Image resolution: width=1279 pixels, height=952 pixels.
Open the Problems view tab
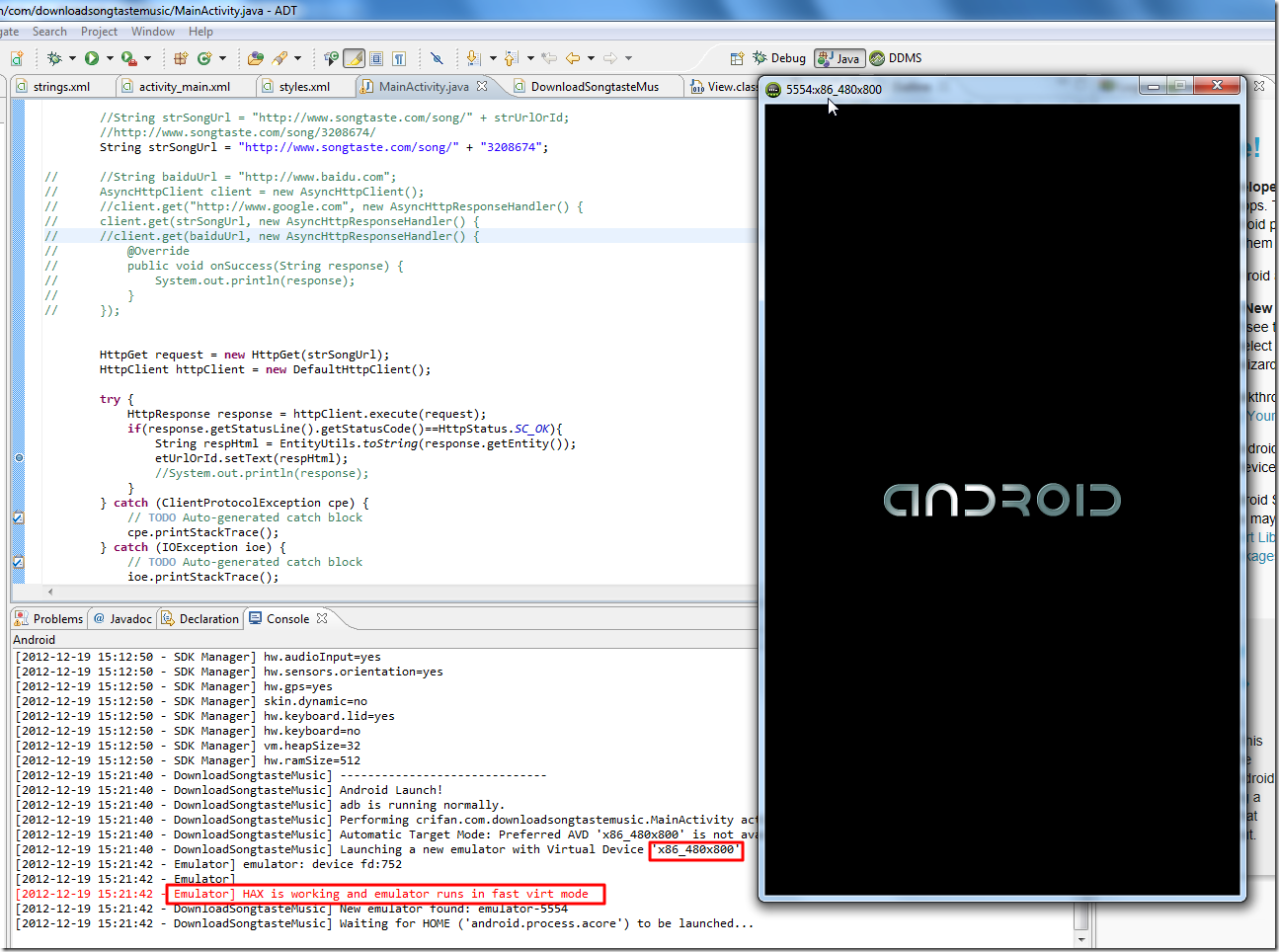click(x=49, y=618)
